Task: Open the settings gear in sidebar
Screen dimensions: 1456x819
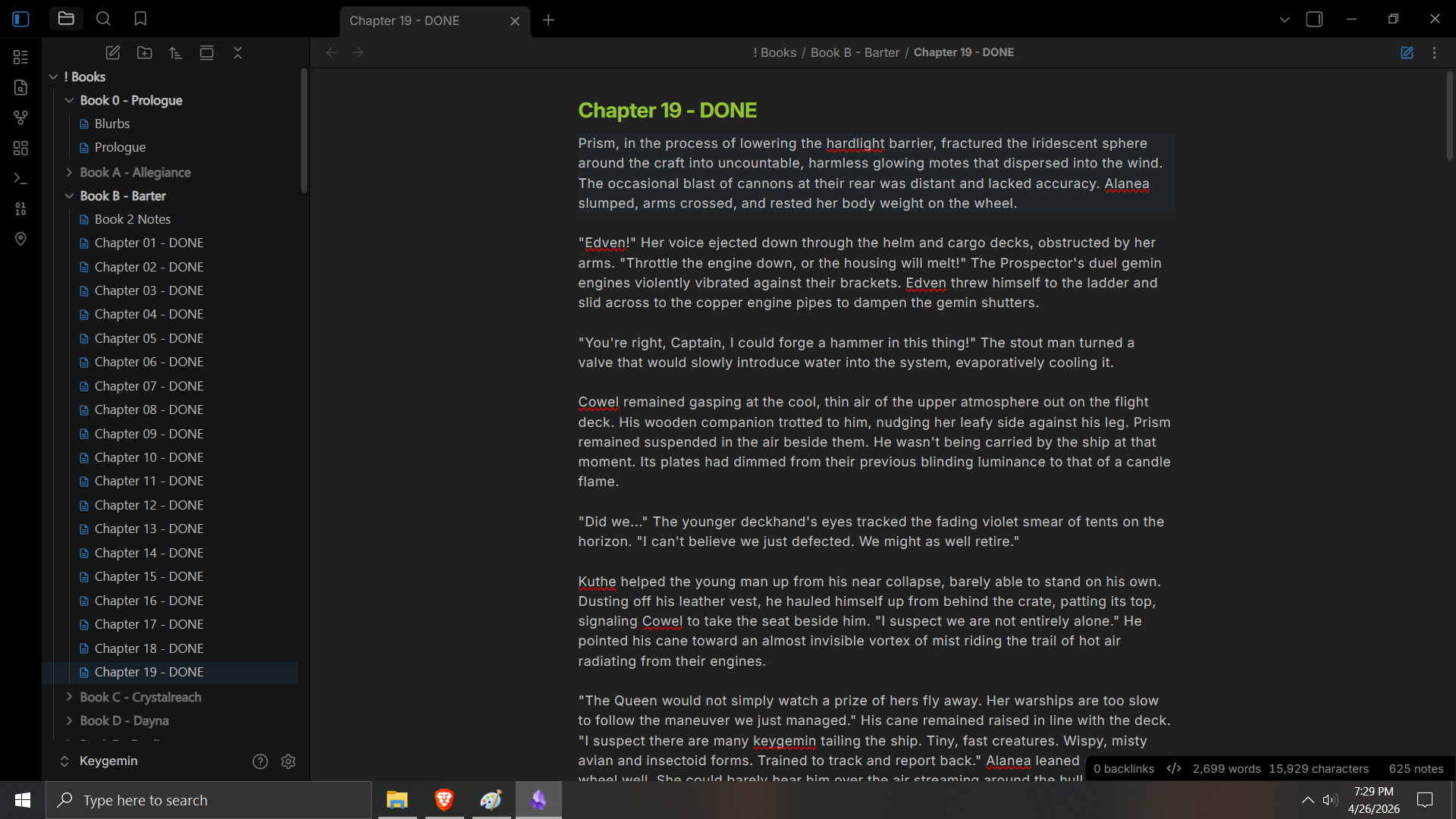Action: [288, 761]
